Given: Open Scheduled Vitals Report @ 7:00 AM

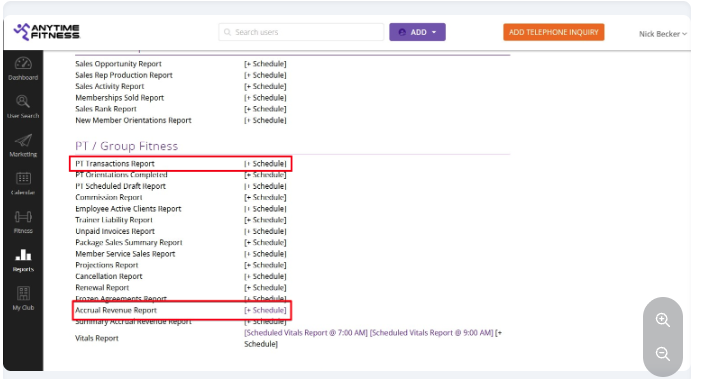Looking at the screenshot, I should click(306, 333).
